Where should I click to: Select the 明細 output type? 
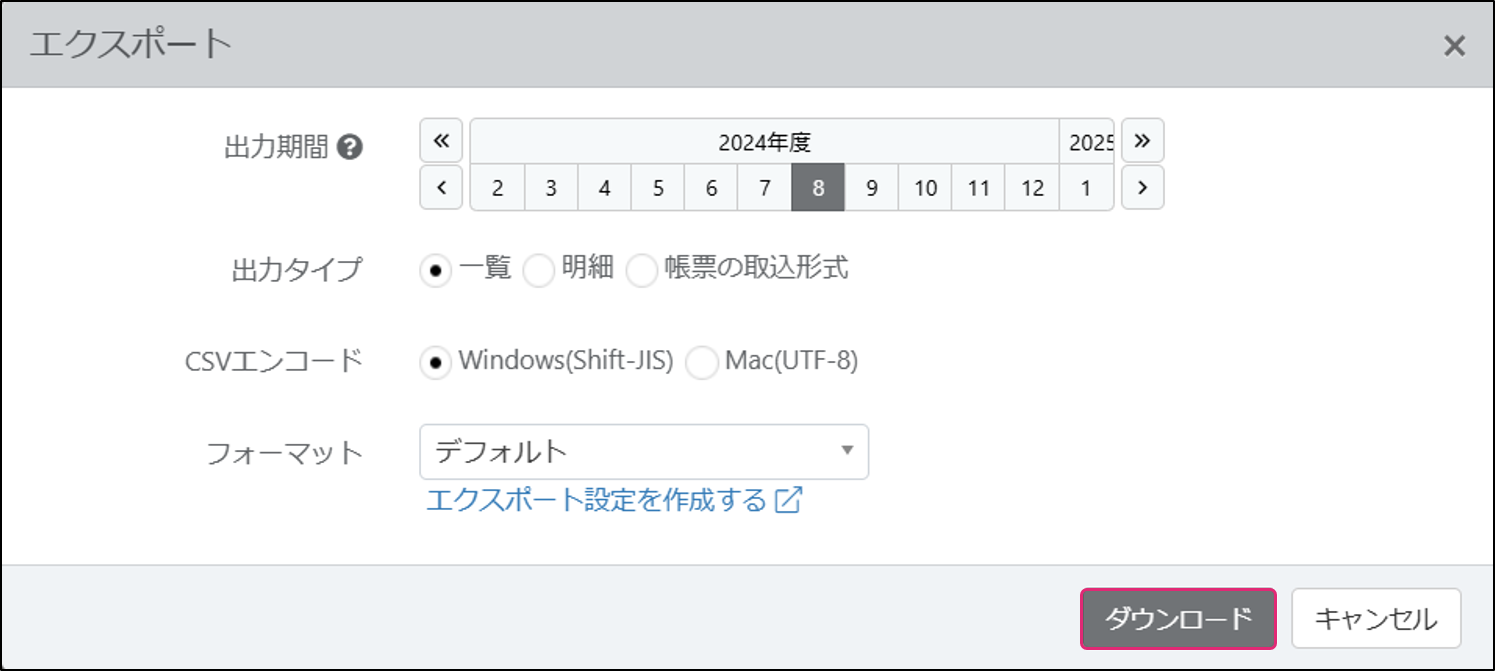(538, 270)
